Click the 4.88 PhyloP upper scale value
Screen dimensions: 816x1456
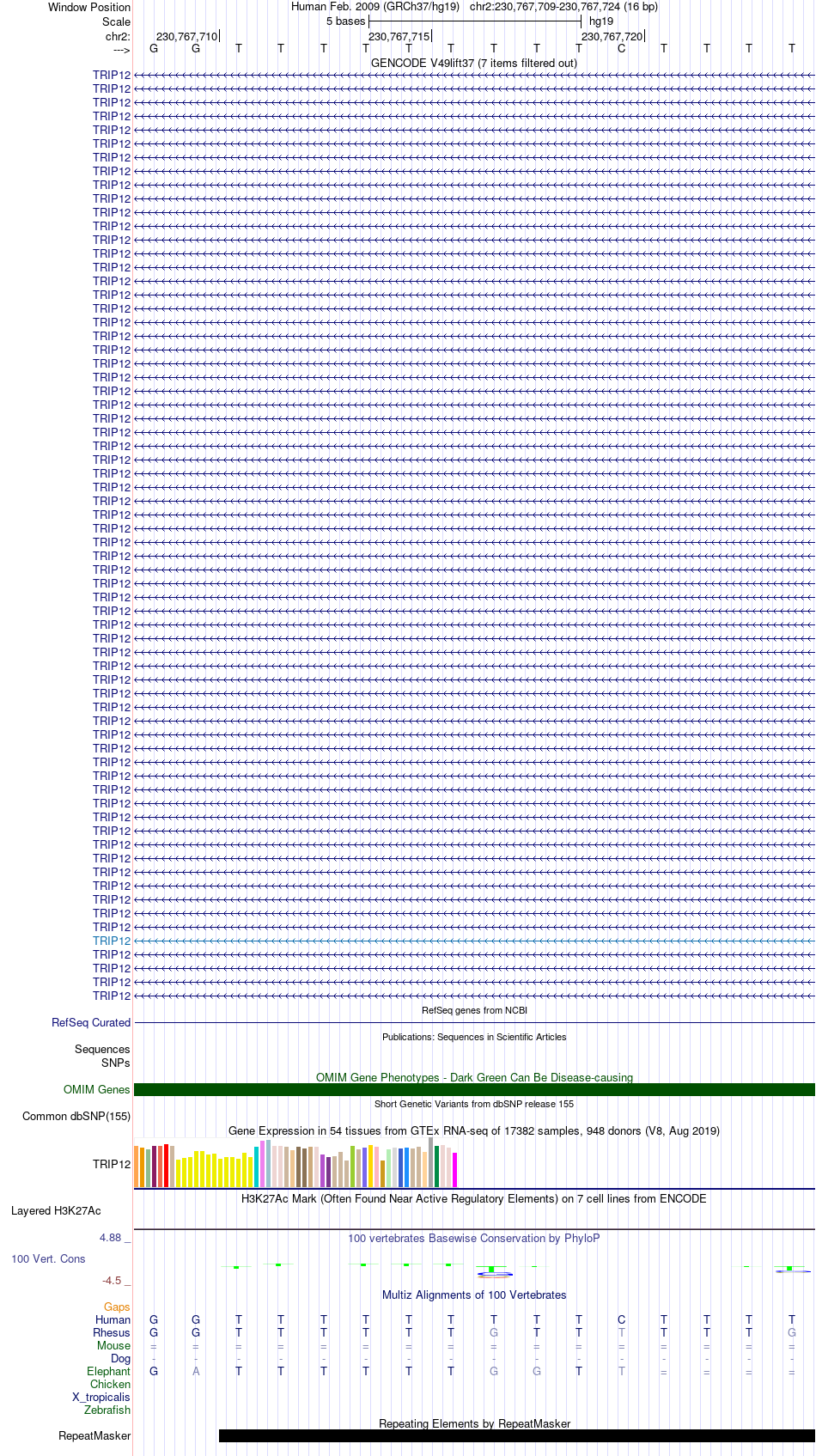[114, 1237]
